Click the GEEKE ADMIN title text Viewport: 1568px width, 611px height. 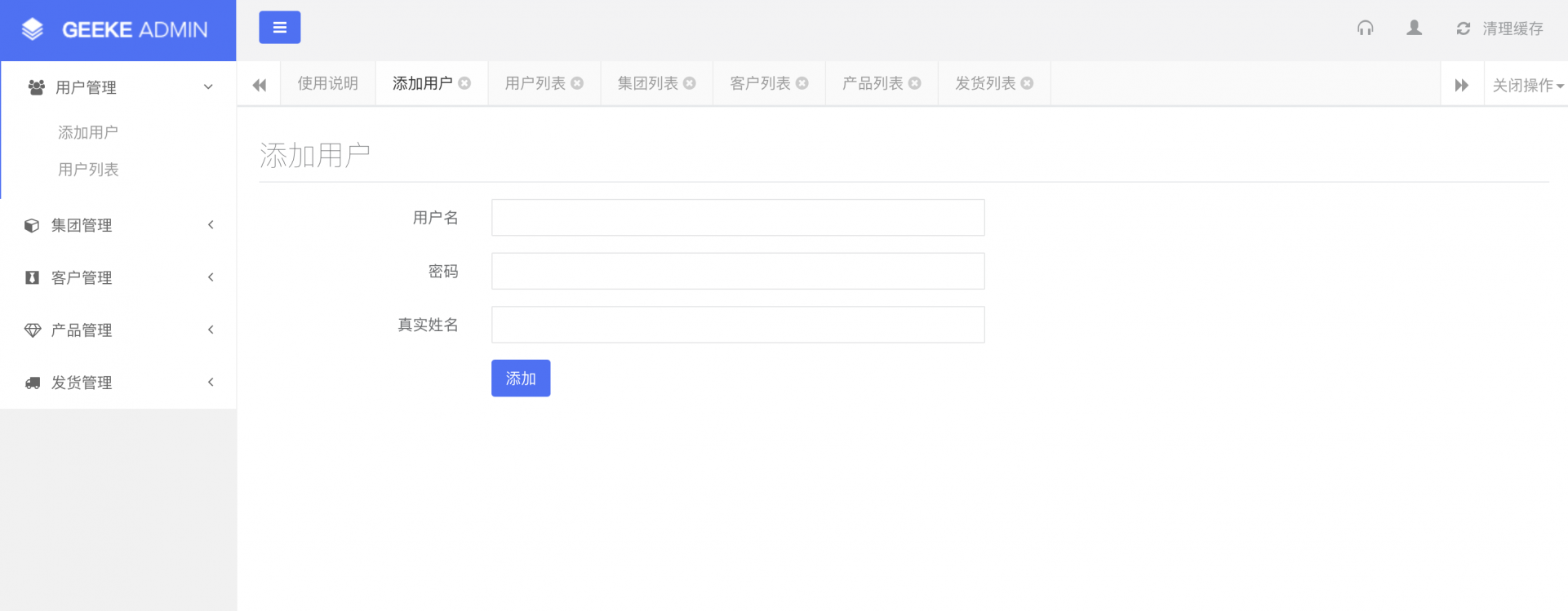point(135,30)
